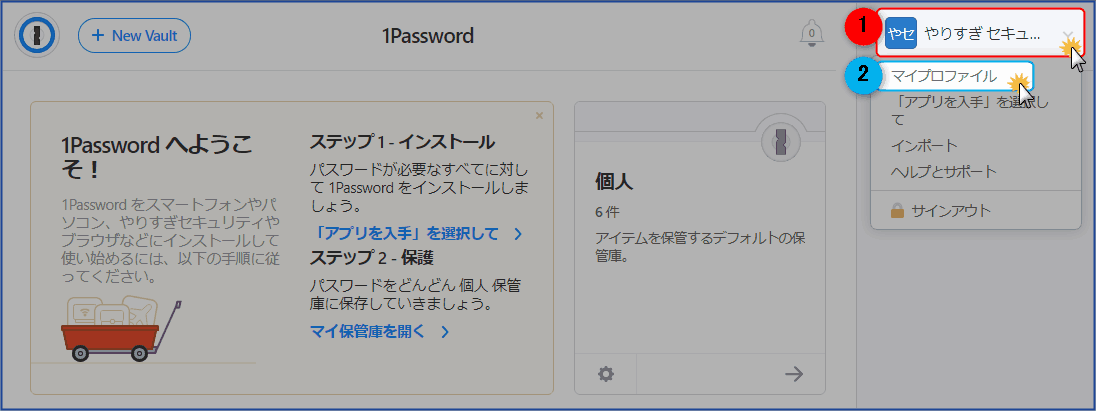
Task: Click the 1Password へようこそ！ heading
Action: click(157, 157)
